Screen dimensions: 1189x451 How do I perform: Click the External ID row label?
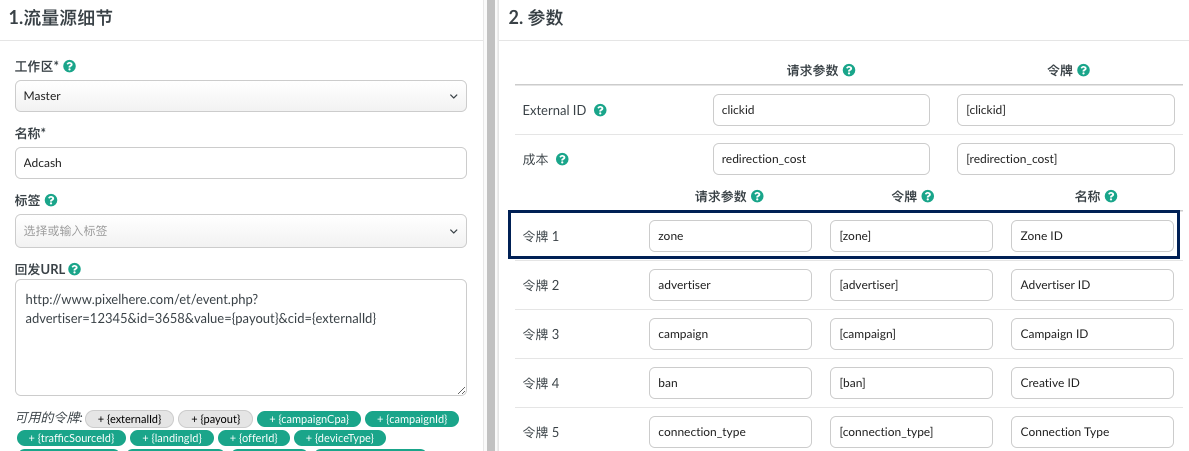tap(555, 110)
